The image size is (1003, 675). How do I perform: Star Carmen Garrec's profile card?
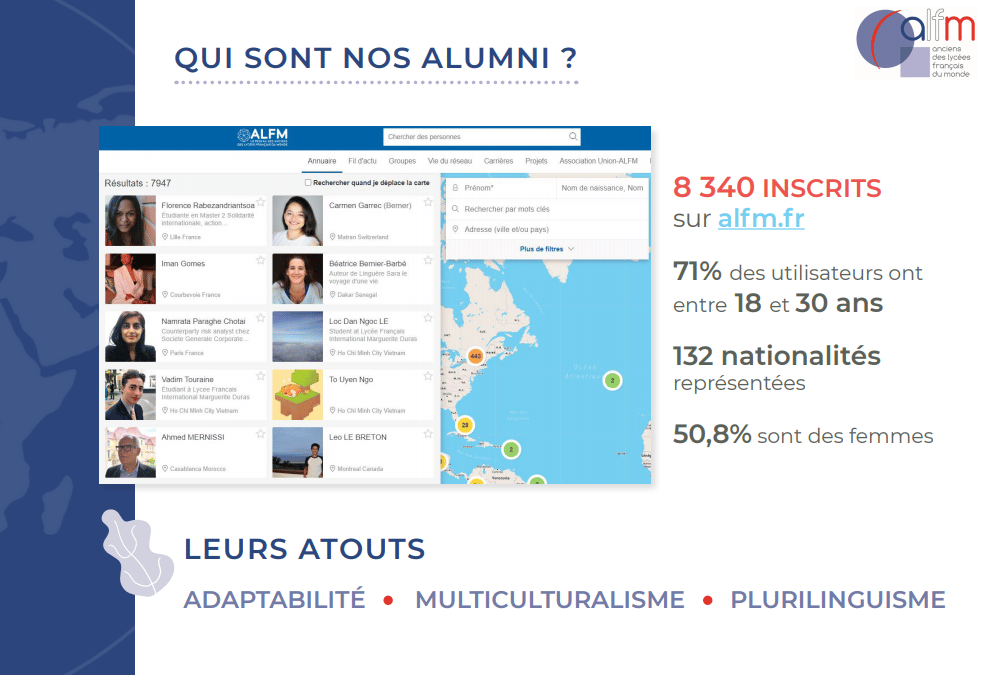(x=428, y=201)
